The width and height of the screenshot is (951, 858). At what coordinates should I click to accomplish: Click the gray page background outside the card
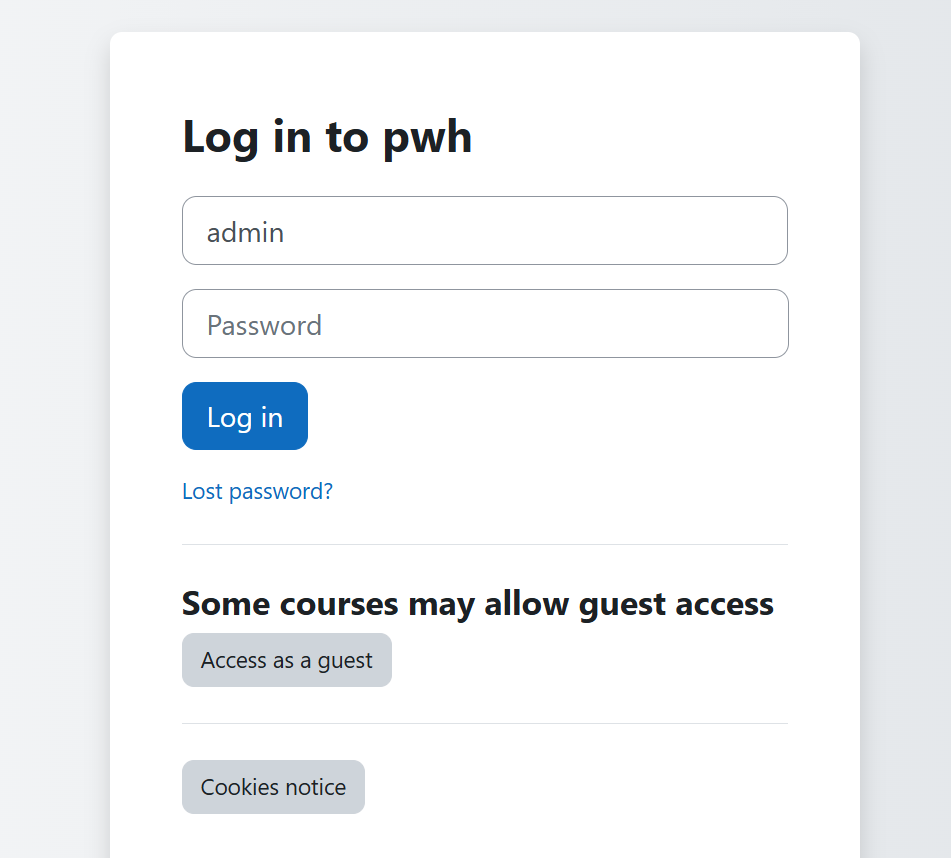(x=55, y=424)
